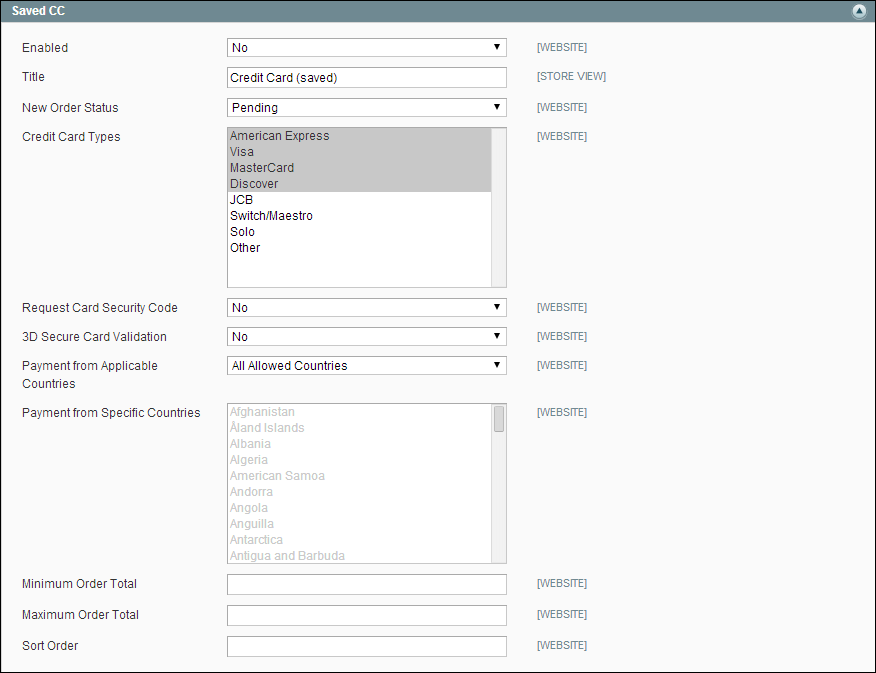
Task: Select Angola in countries list
Action: 360,508
